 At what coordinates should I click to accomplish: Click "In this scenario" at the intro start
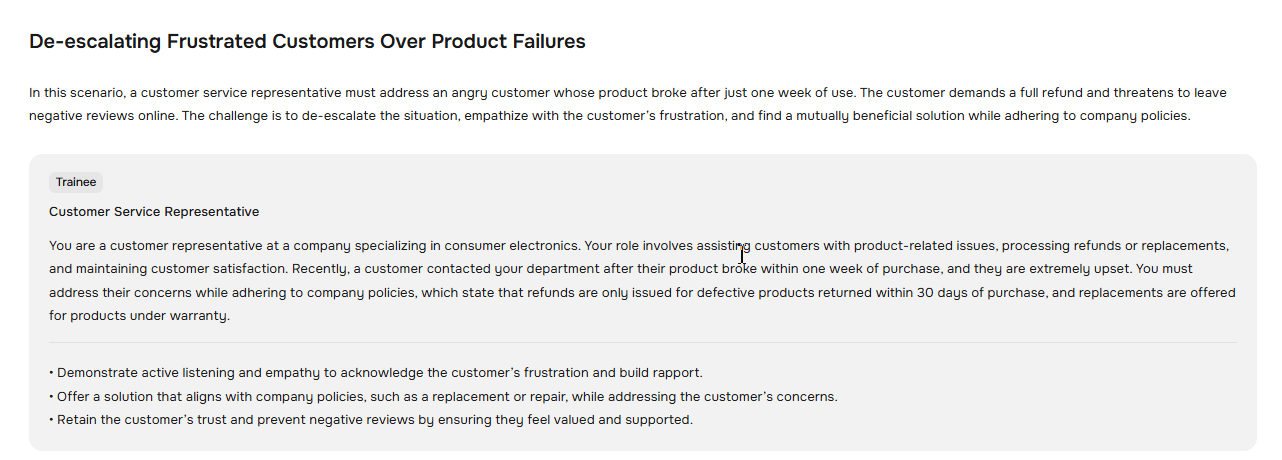tap(76, 93)
